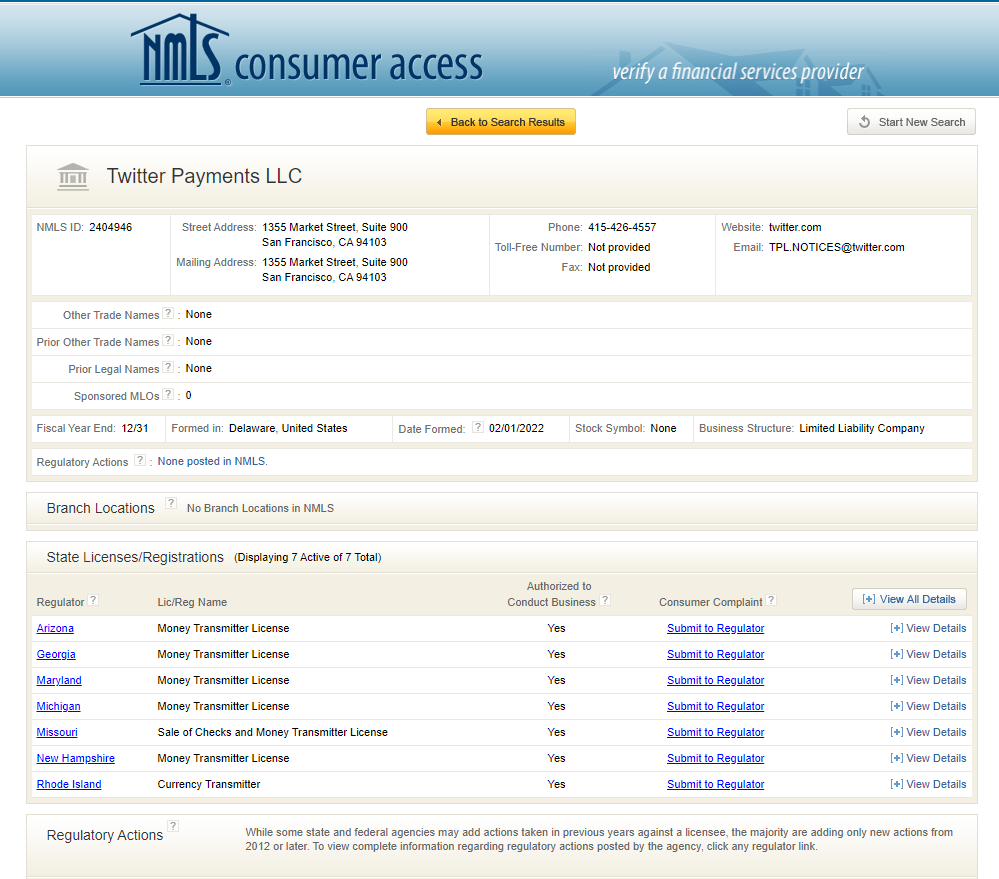Expand View Details for Georgia license

[x=928, y=654]
